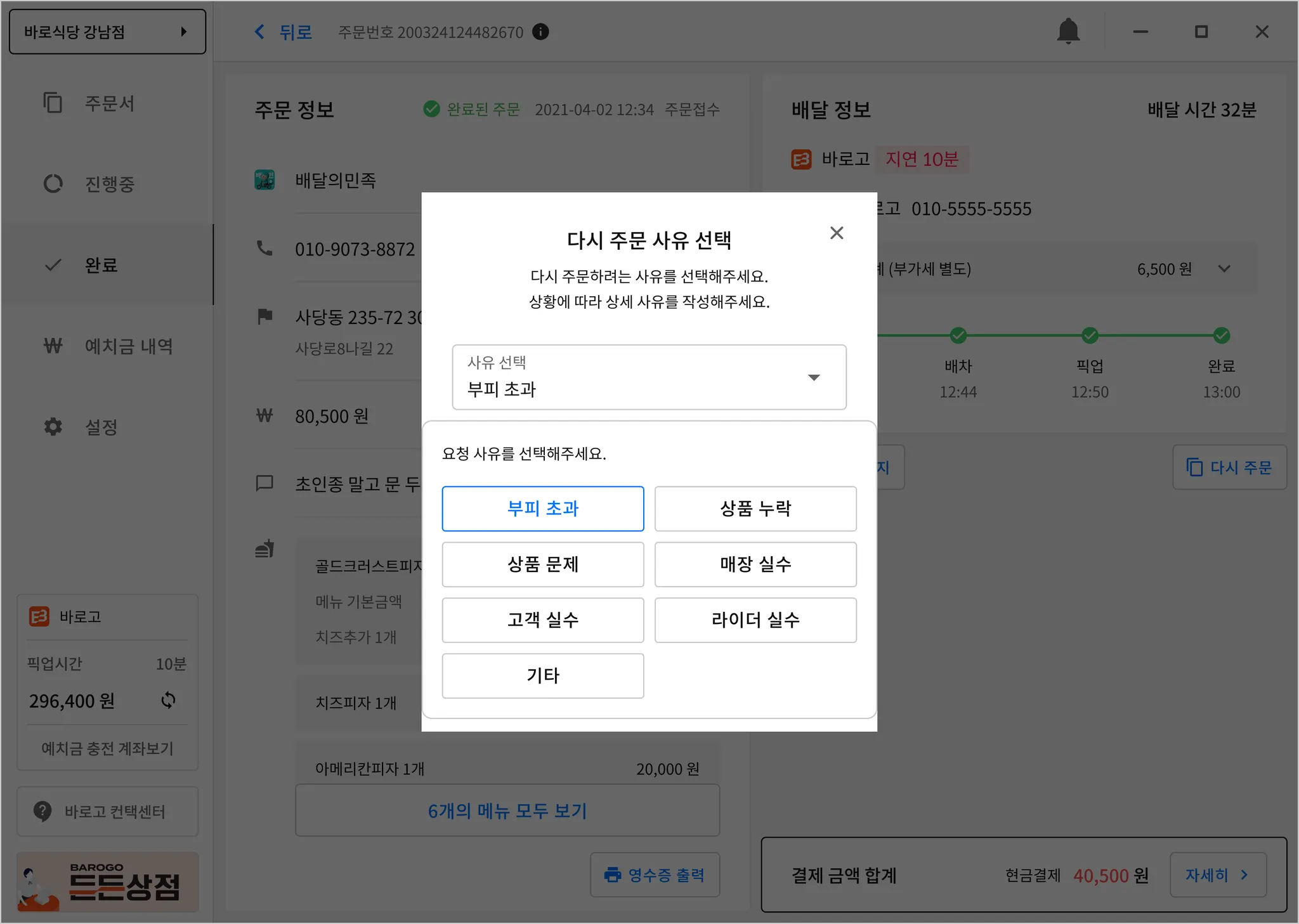
Task: Close the reorder reason dialog
Action: point(837,233)
